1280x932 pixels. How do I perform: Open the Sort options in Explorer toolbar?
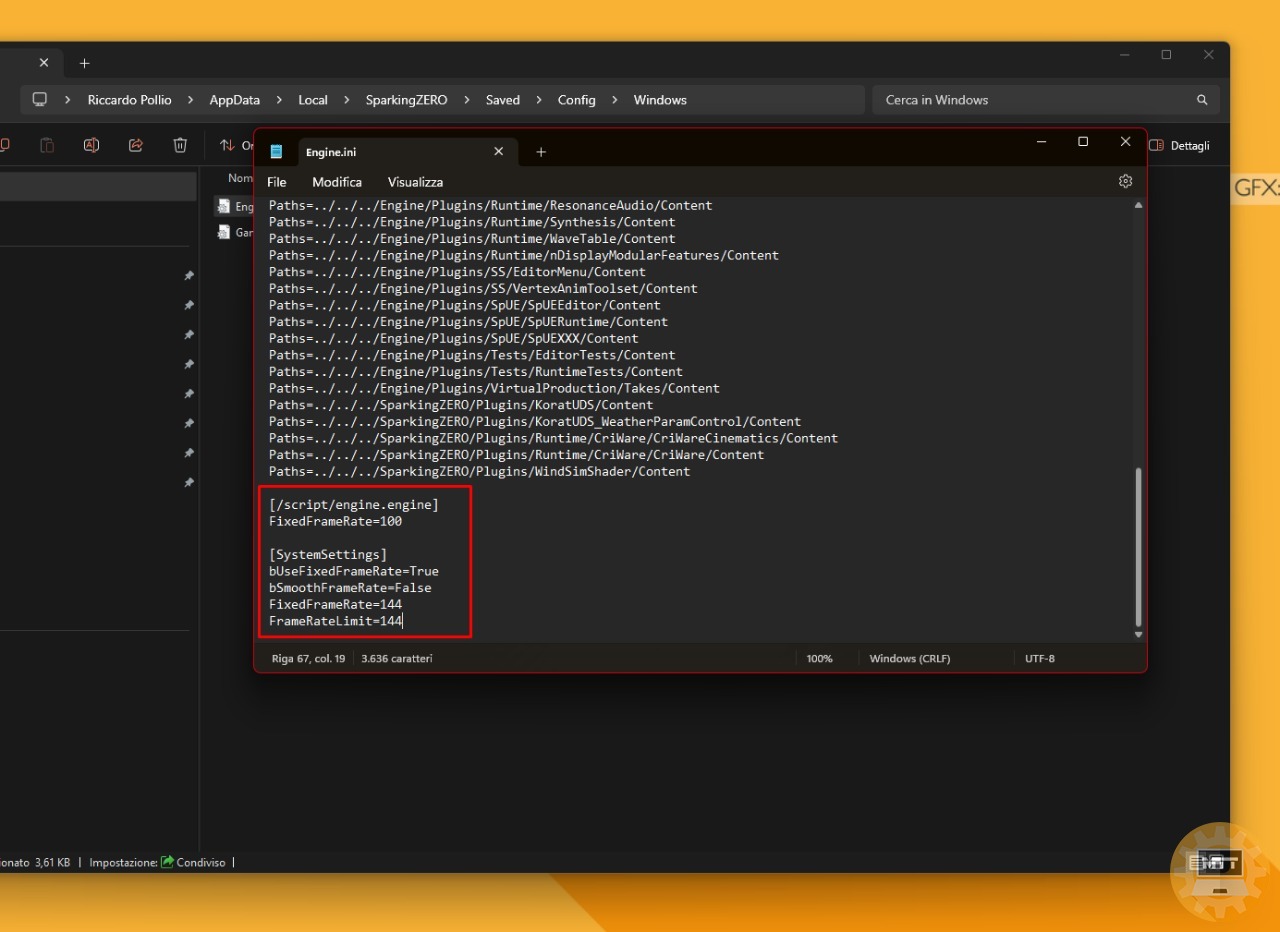coord(236,145)
